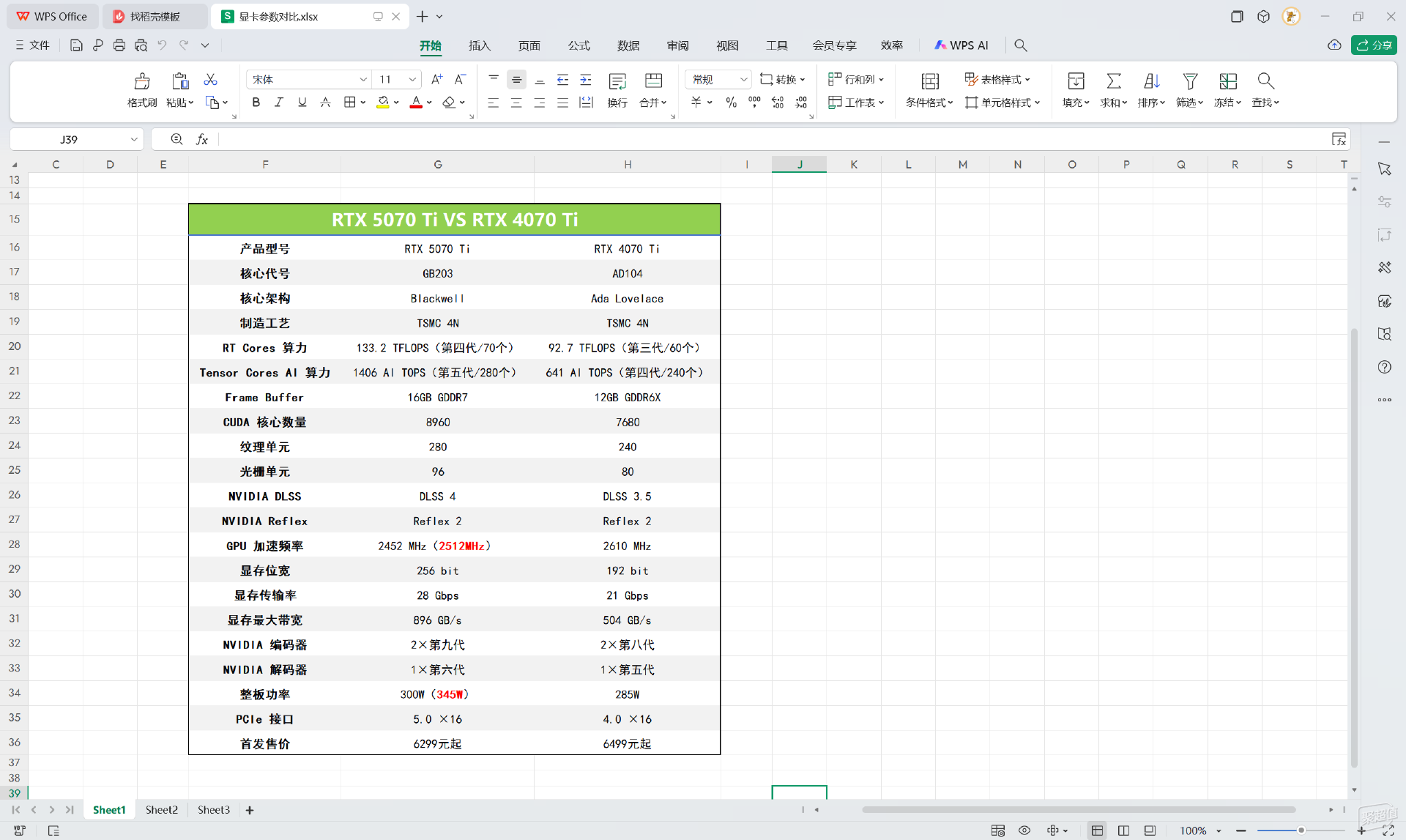The width and height of the screenshot is (1406, 840).
Task: Decrease font size with the A- icon
Action: [460, 79]
